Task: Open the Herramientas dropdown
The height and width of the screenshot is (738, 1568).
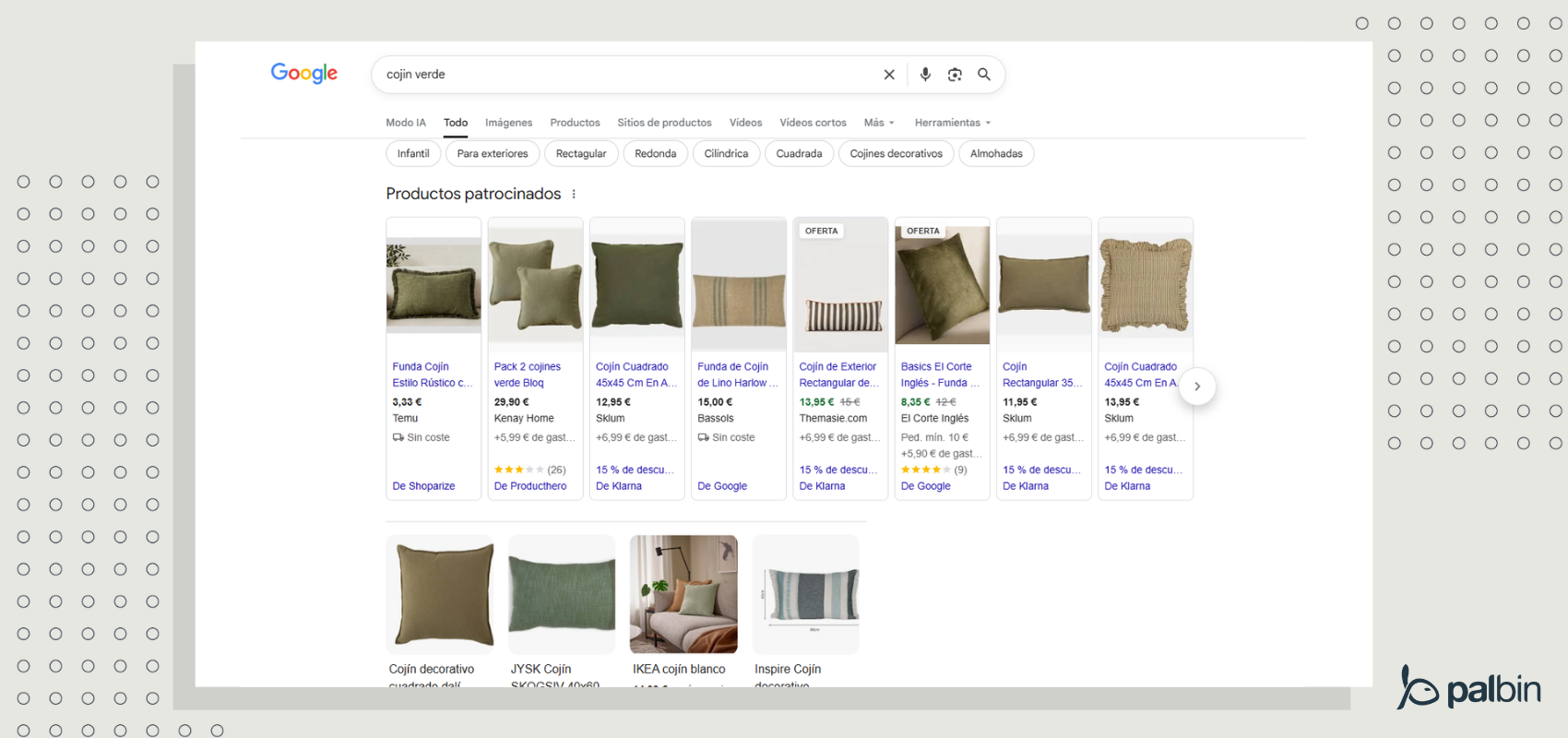Action: 952,123
